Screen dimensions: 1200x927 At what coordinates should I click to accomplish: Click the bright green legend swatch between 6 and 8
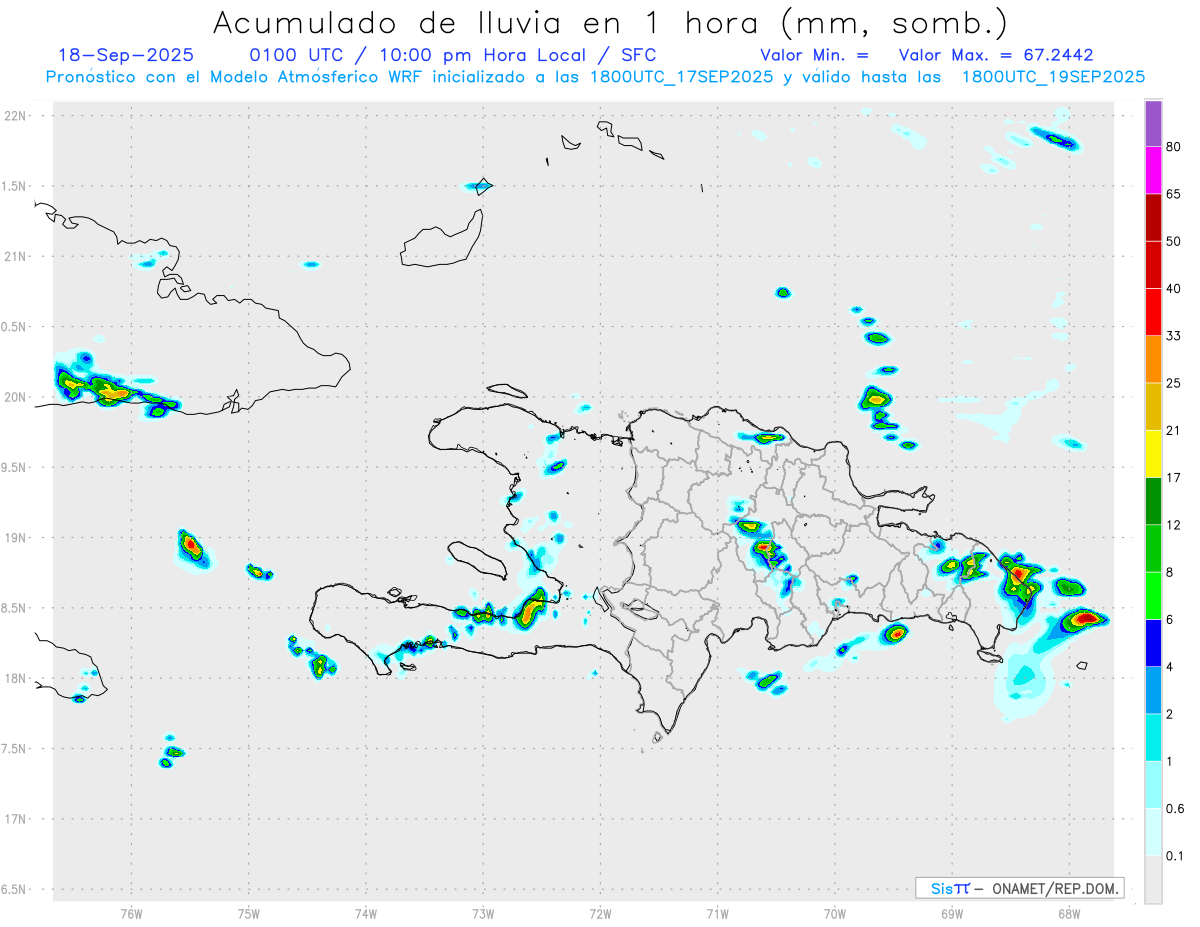(1153, 596)
